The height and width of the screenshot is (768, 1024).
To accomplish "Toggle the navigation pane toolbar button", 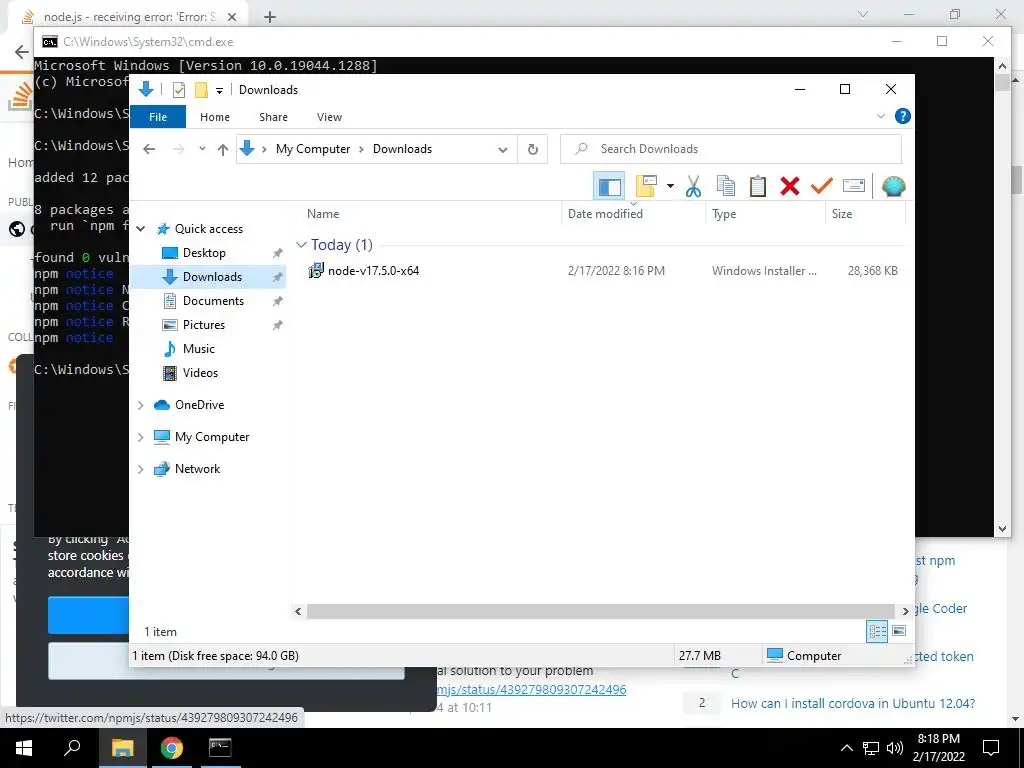I will [609, 186].
